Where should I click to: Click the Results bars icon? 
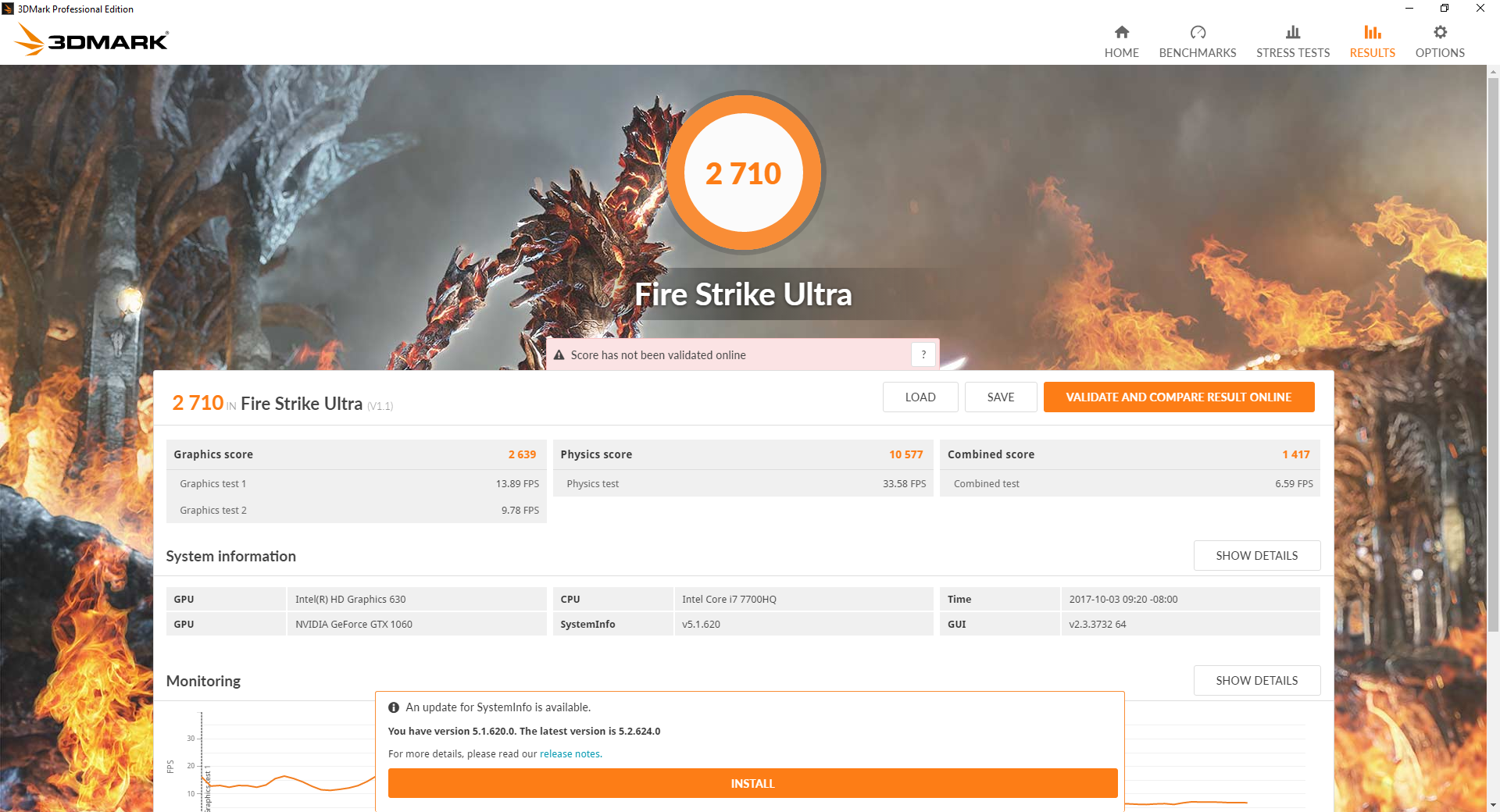tap(1373, 32)
